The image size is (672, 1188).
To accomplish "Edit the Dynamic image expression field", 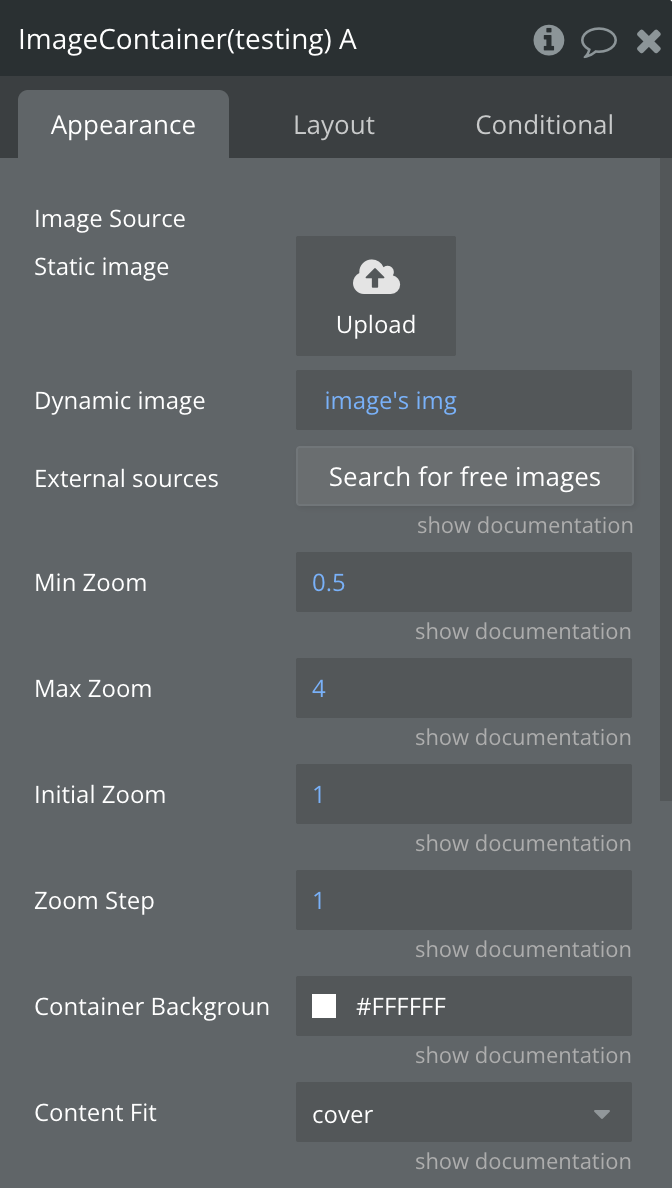I will 464,401.
